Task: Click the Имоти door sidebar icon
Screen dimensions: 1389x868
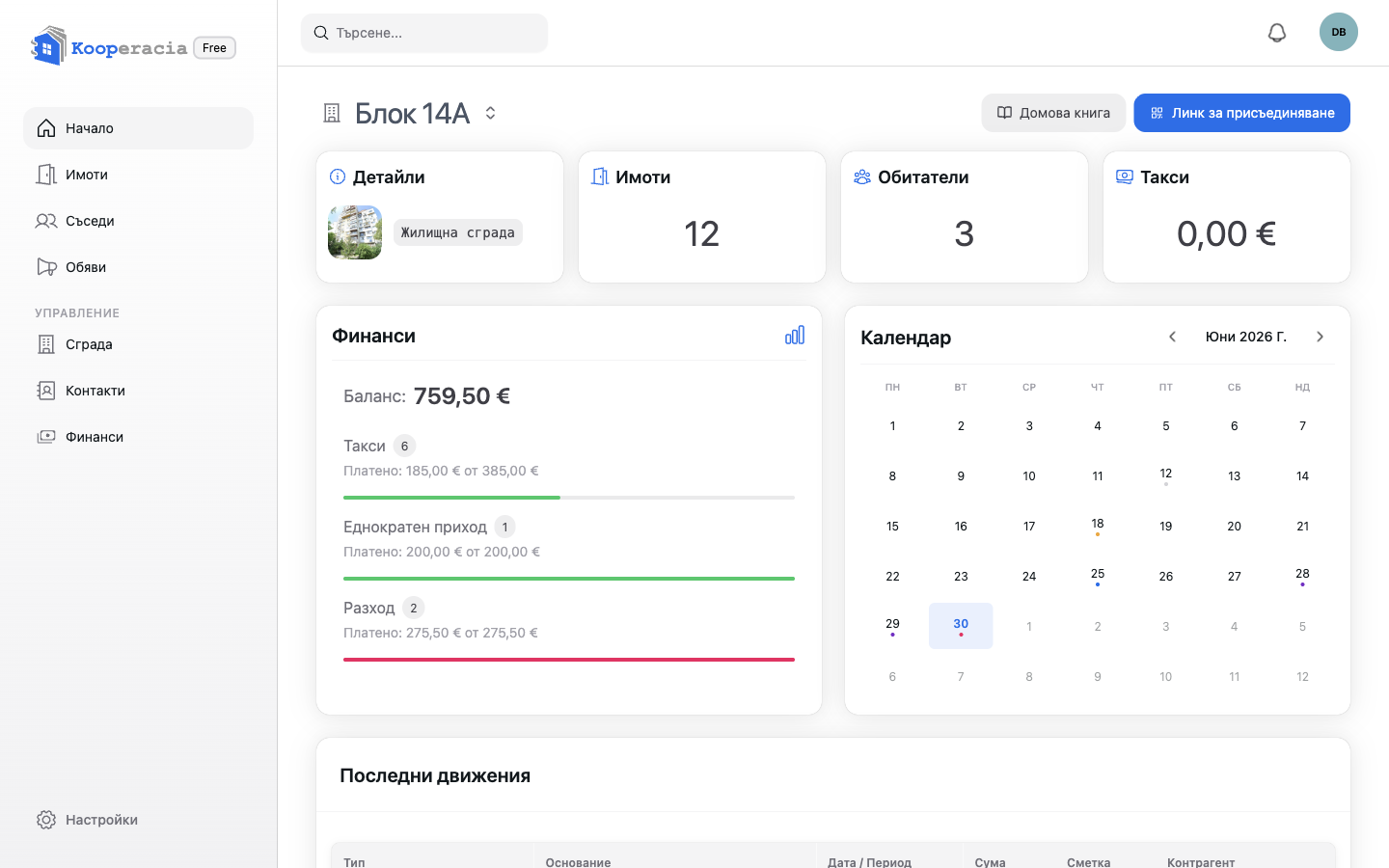Action: 46,175
